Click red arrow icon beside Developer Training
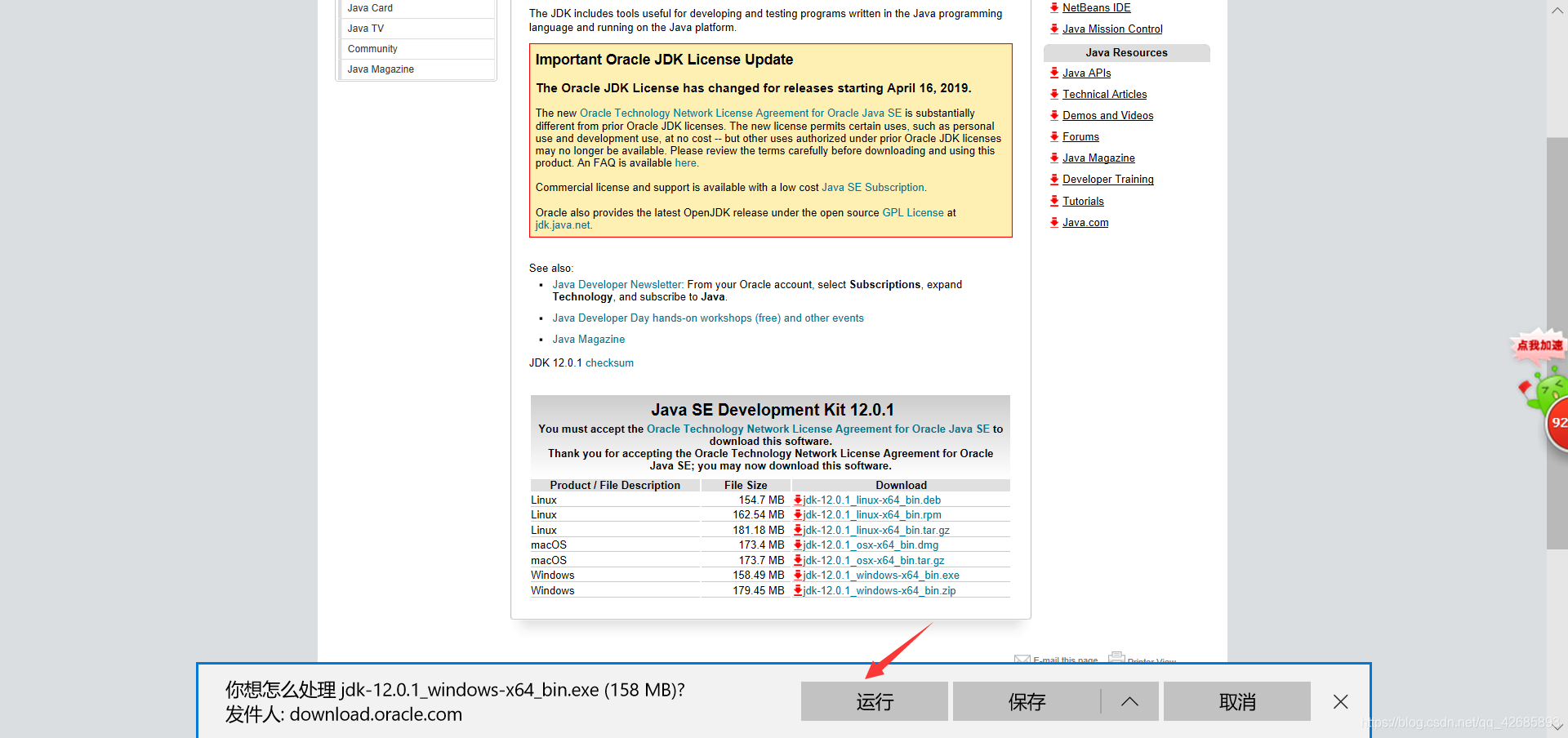The image size is (1568, 738). pos(1054,179)
